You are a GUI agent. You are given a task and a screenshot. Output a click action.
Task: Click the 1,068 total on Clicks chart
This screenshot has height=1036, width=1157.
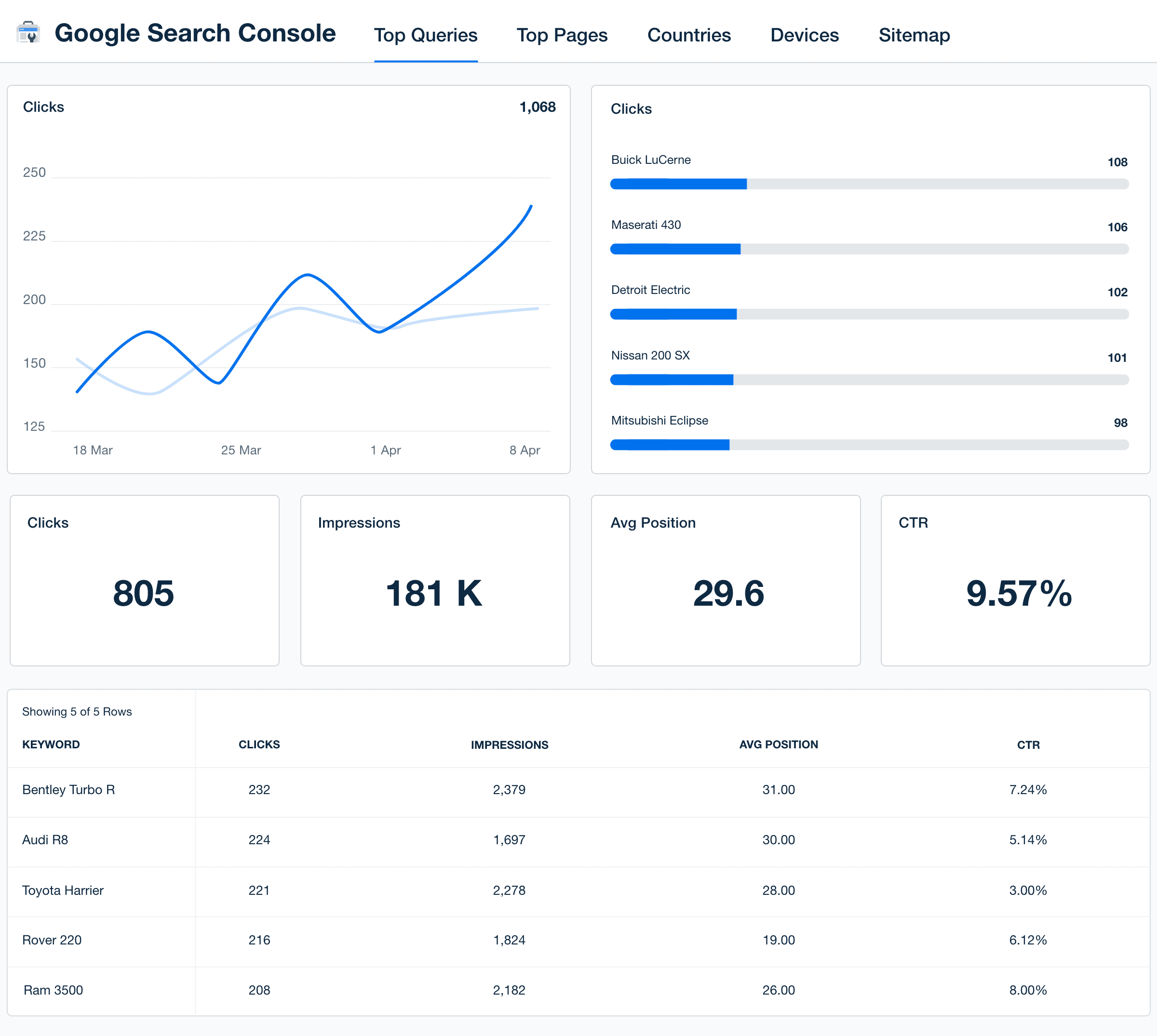pyautogui.click(x=537, y=107)
